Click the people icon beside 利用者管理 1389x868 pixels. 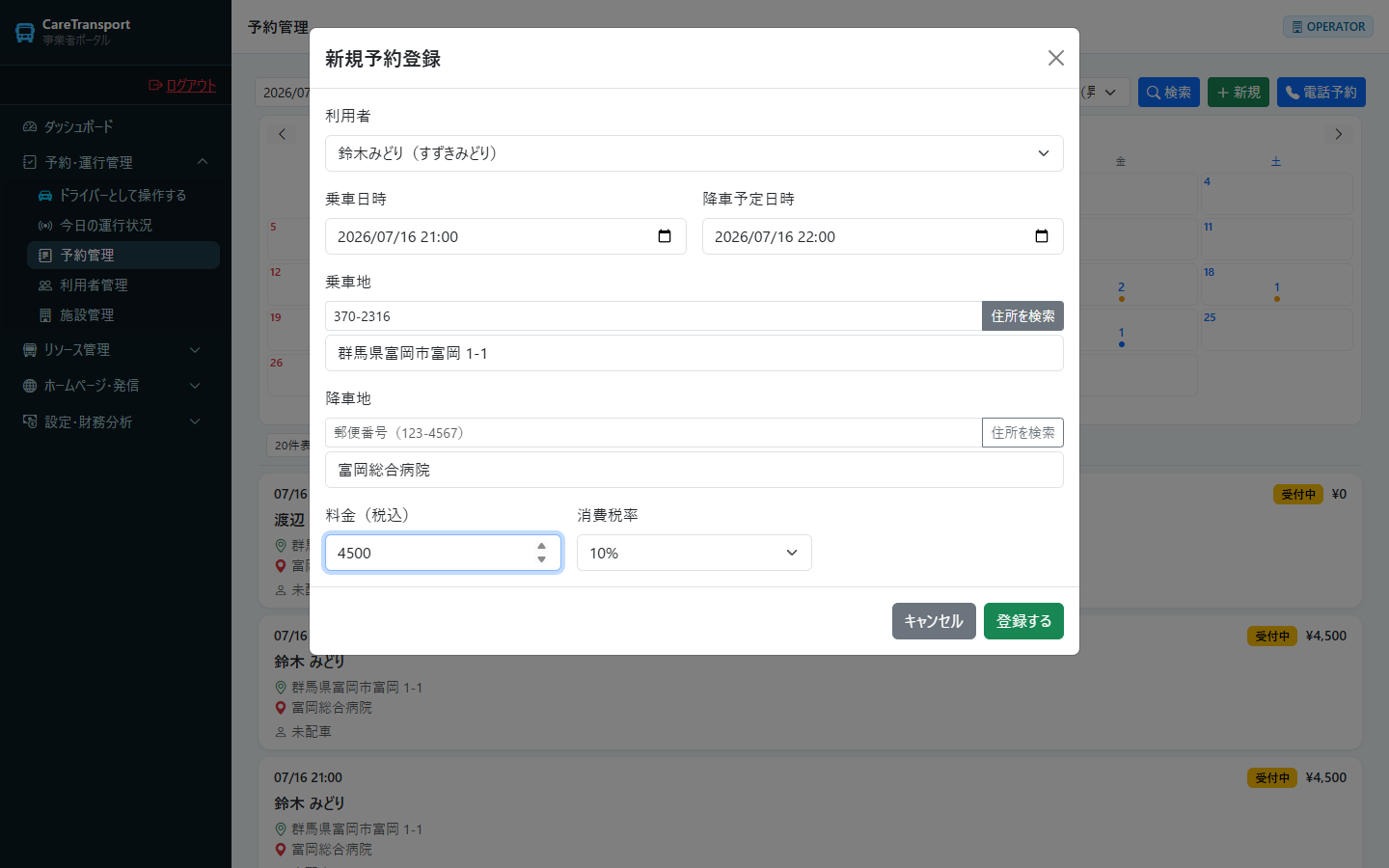pos(45,285)
